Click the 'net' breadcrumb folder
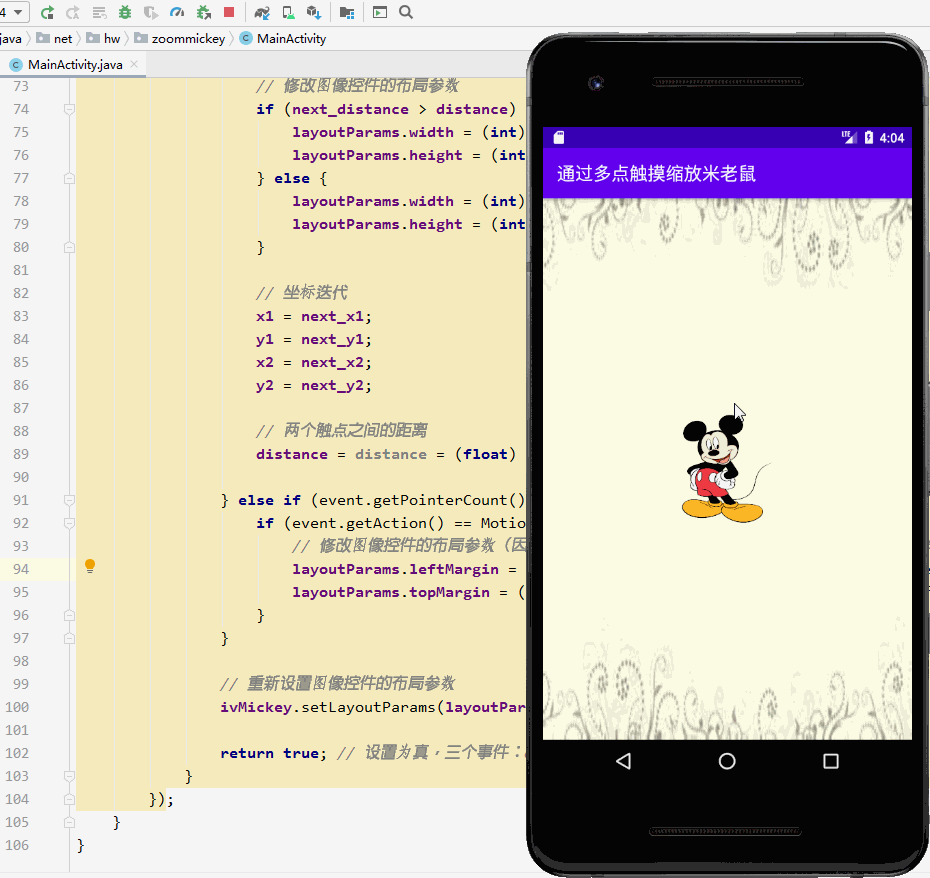 55,39
